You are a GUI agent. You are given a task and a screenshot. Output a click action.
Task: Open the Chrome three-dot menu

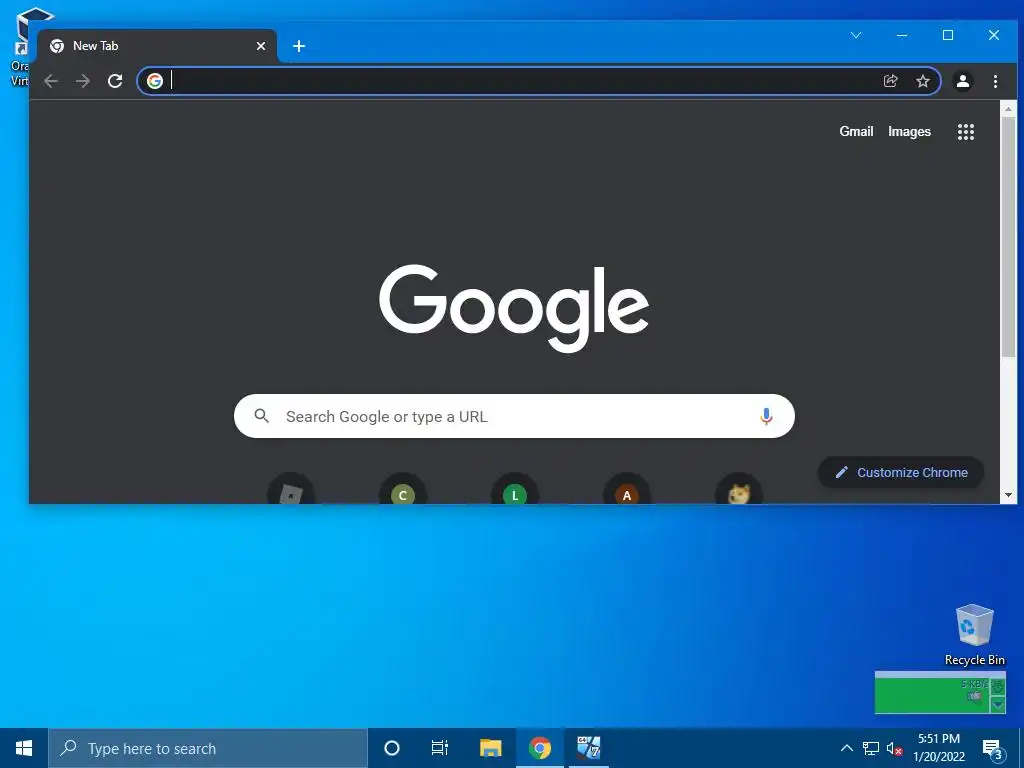click(995, 81)
